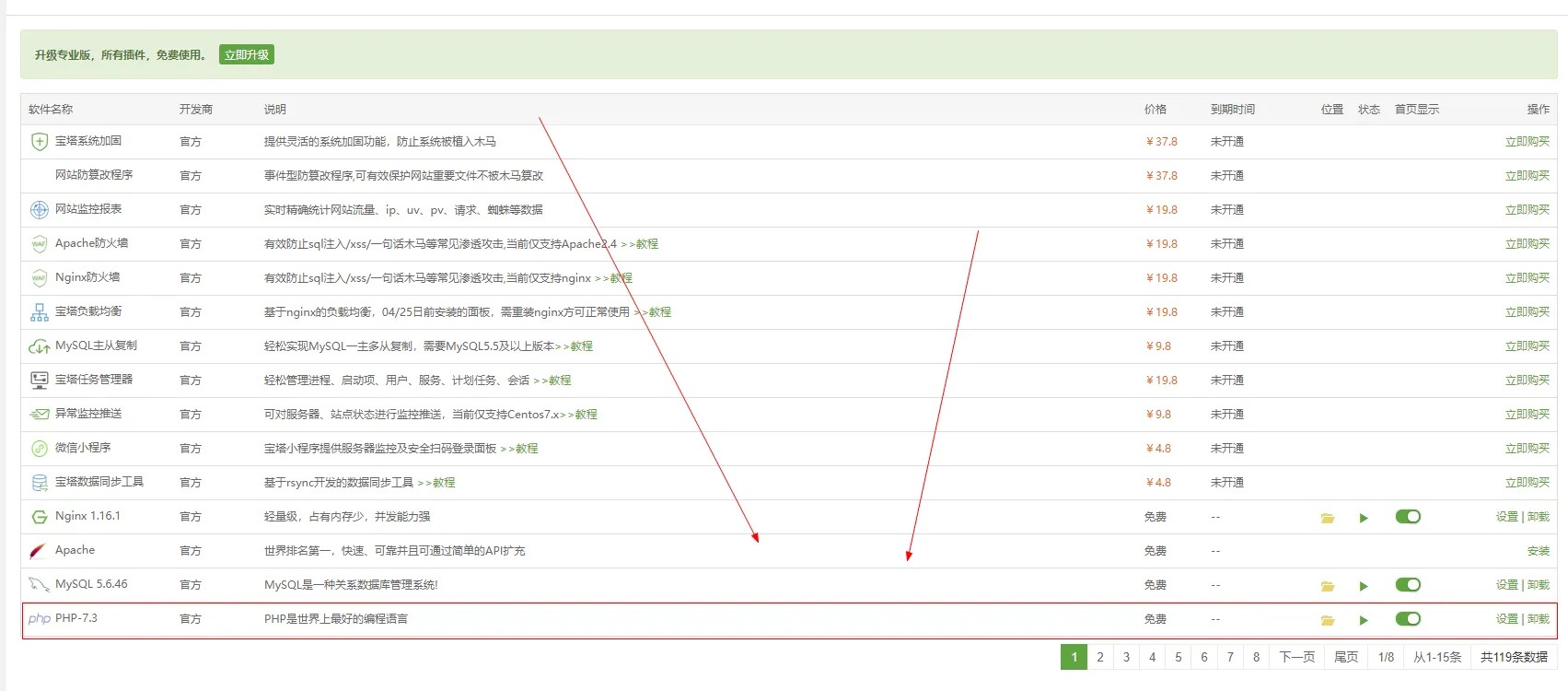Click 尾页 to jump to last page
Screen dimensions: 1568x691
1346,657
